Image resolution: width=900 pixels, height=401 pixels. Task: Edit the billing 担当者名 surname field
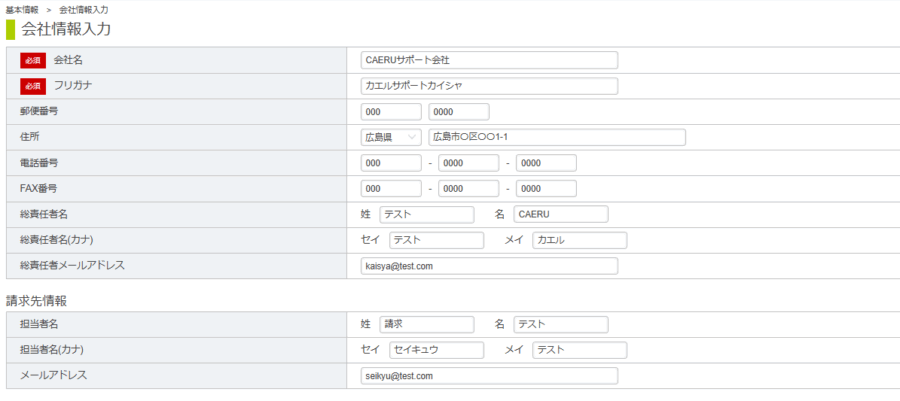tap(427, 324)
